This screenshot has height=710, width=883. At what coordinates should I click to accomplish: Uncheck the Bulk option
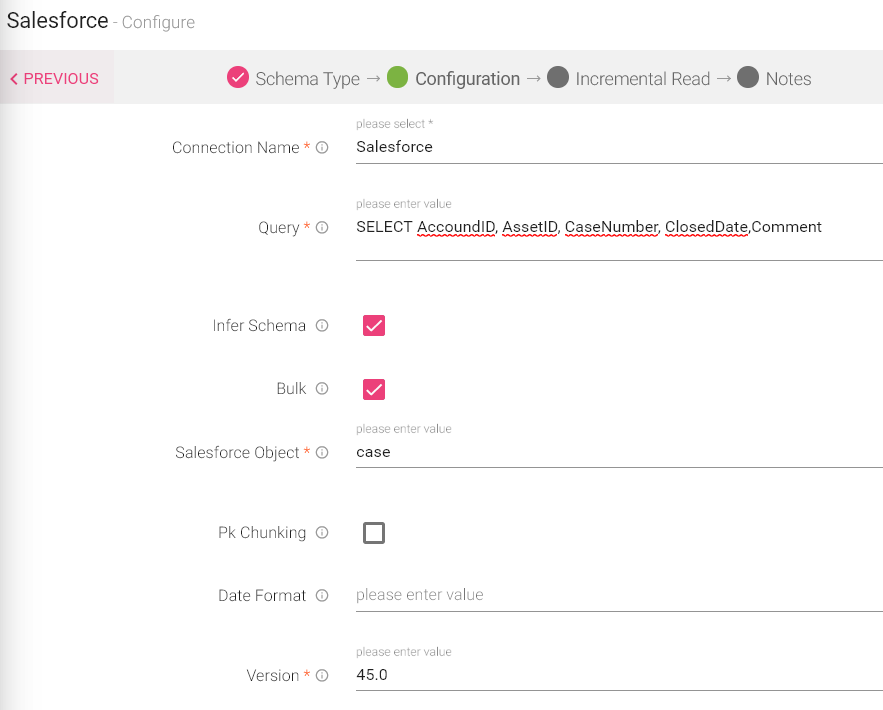(x=373, y=389)
